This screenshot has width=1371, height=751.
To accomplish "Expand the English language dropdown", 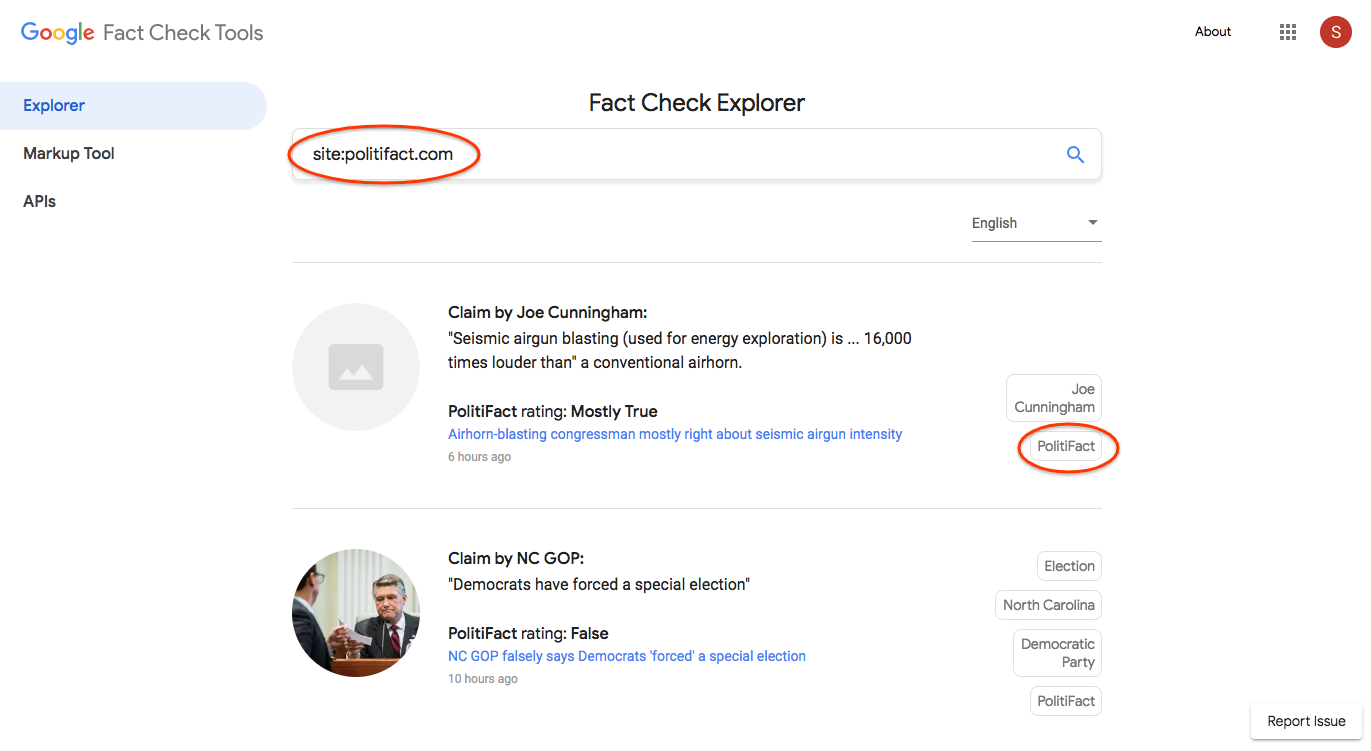I will 1035,223.
